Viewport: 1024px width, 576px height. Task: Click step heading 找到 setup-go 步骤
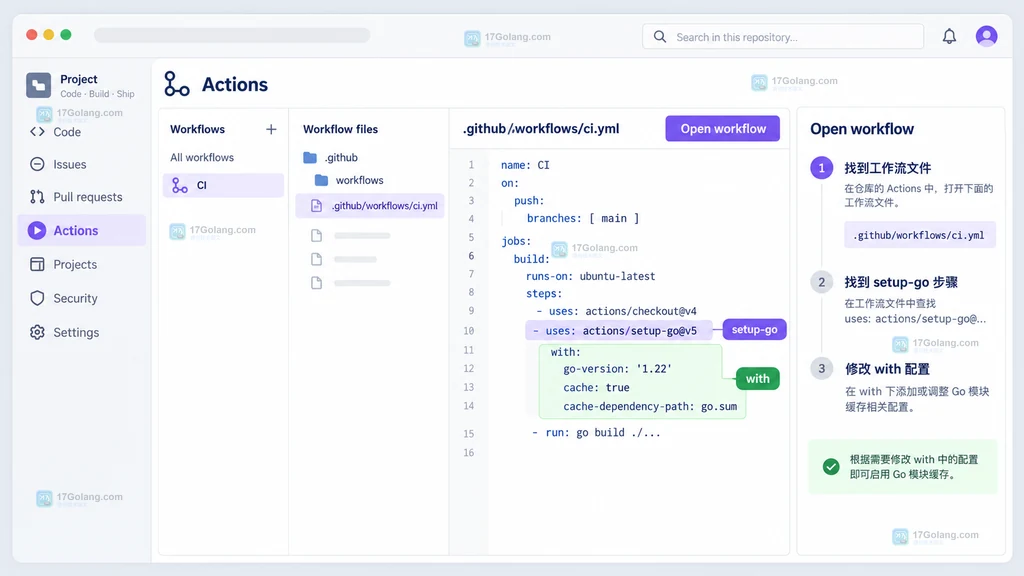[x=901, y=283]
